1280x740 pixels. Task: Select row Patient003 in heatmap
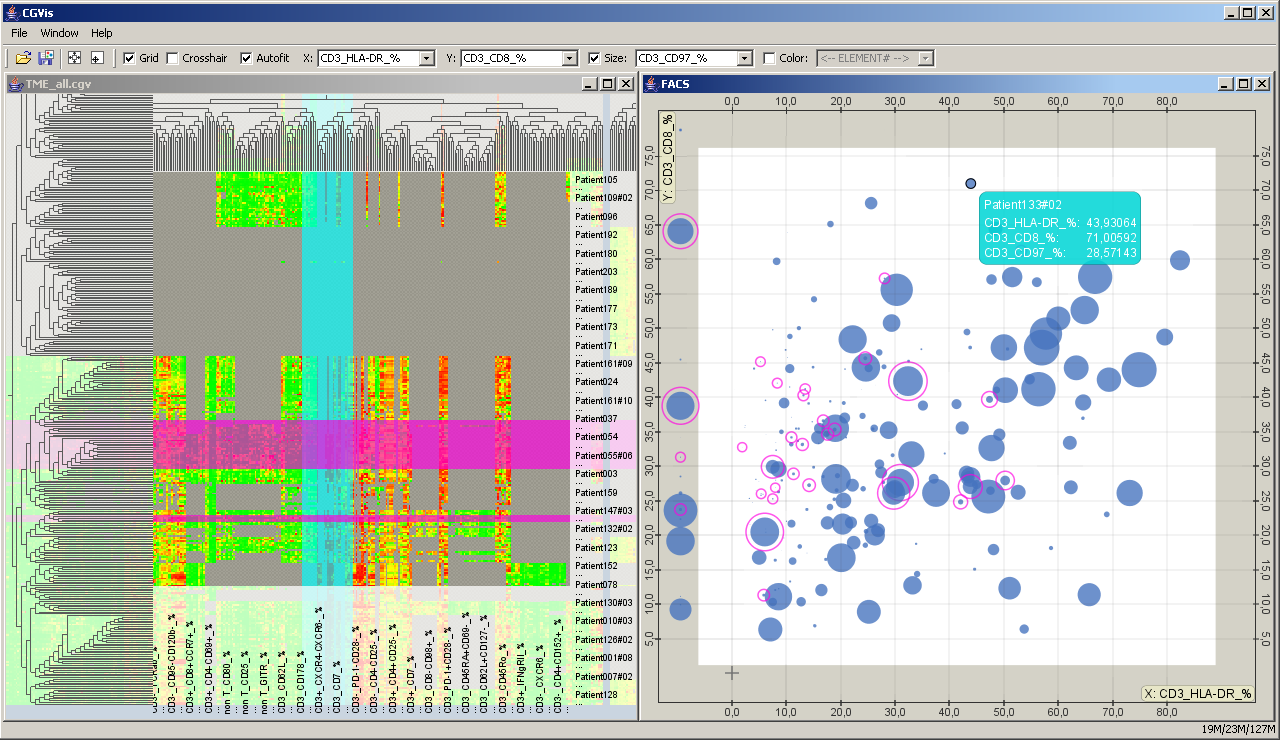click(x=595, y=474)
